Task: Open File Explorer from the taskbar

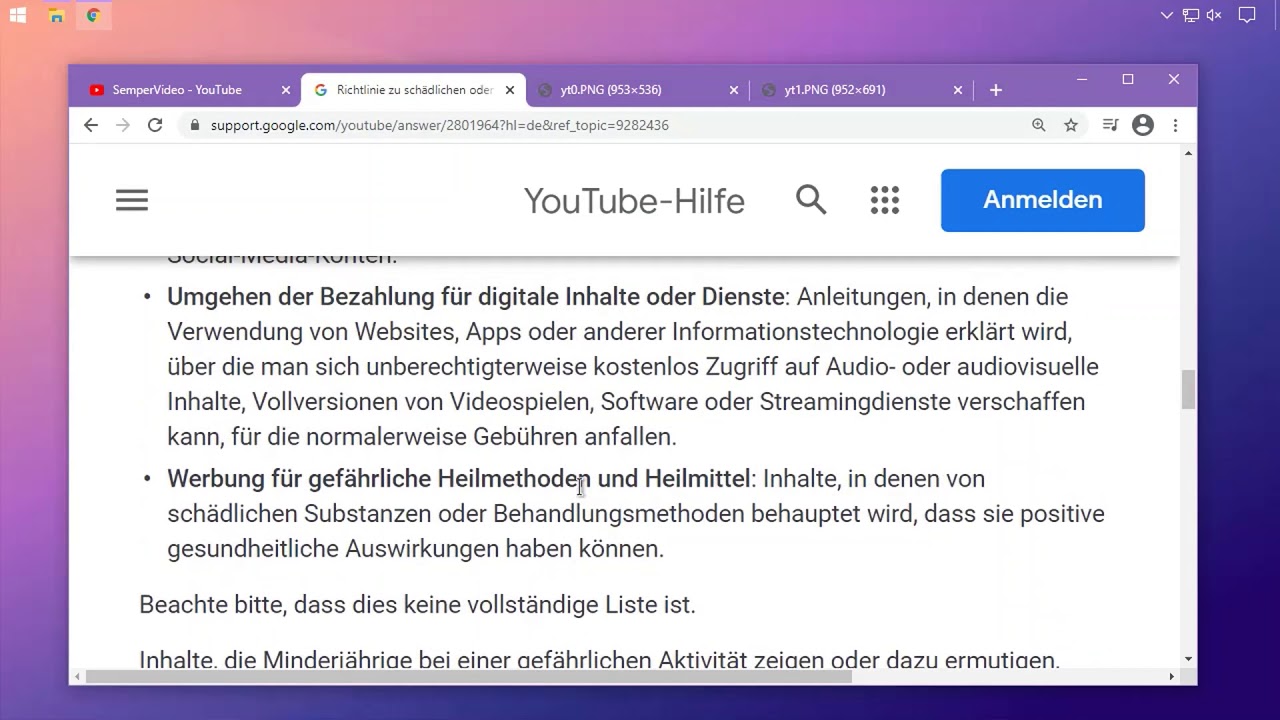Action: [57, 15]
